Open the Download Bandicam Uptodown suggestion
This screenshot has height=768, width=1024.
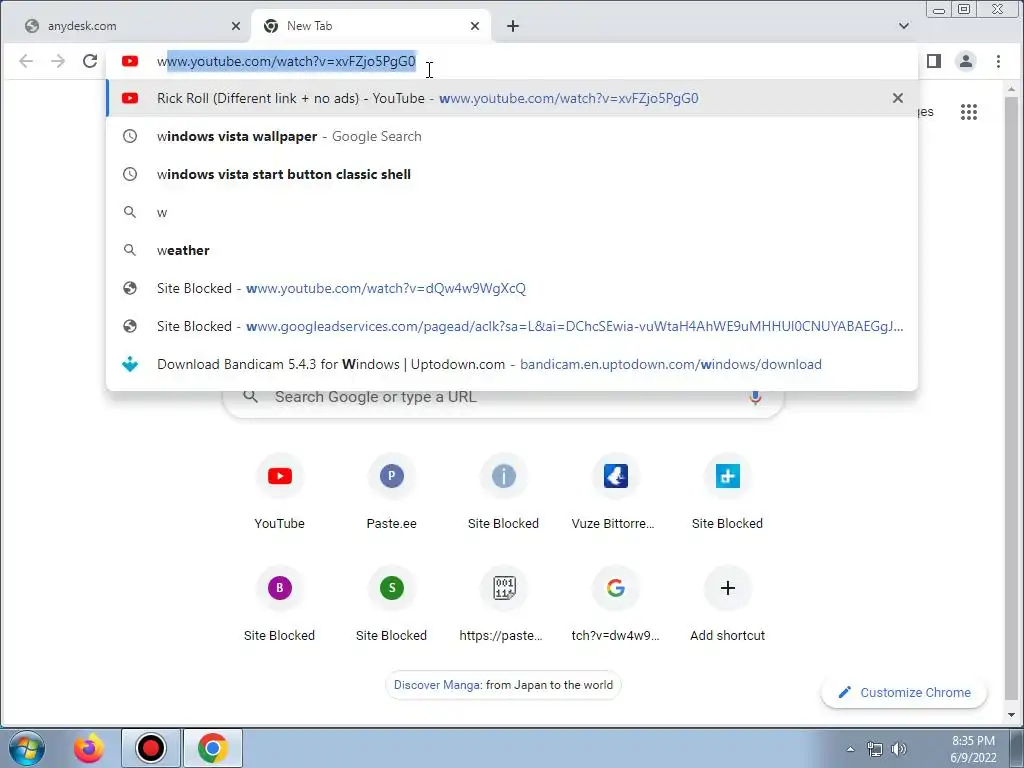[x=512, y=364]
